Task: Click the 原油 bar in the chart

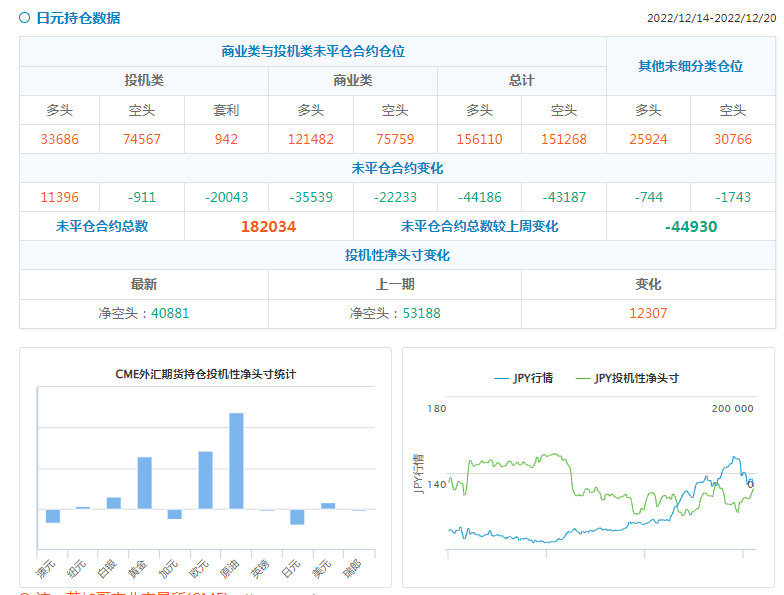Action: [236, 461]
